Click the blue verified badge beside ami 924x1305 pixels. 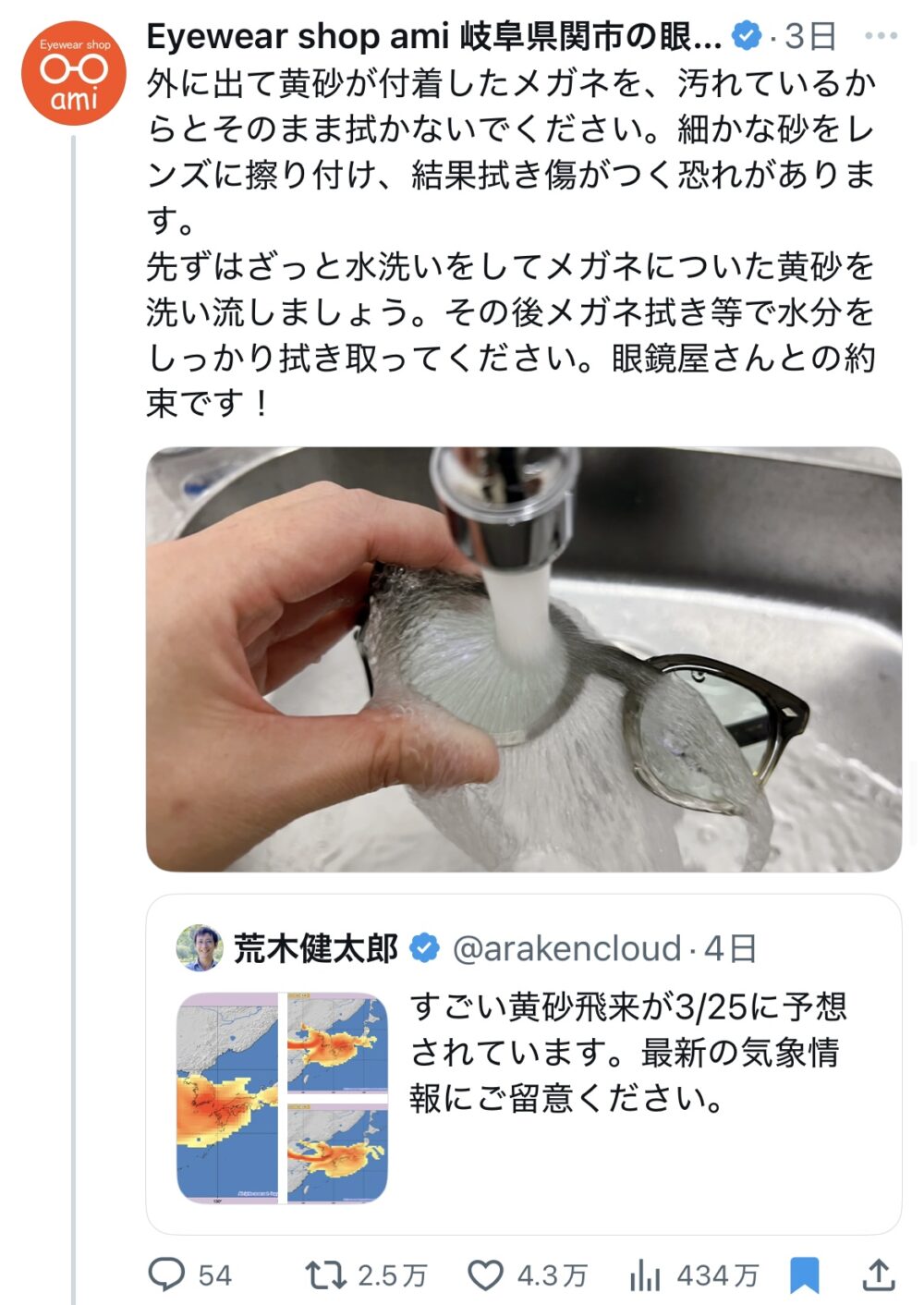(746, 36)
